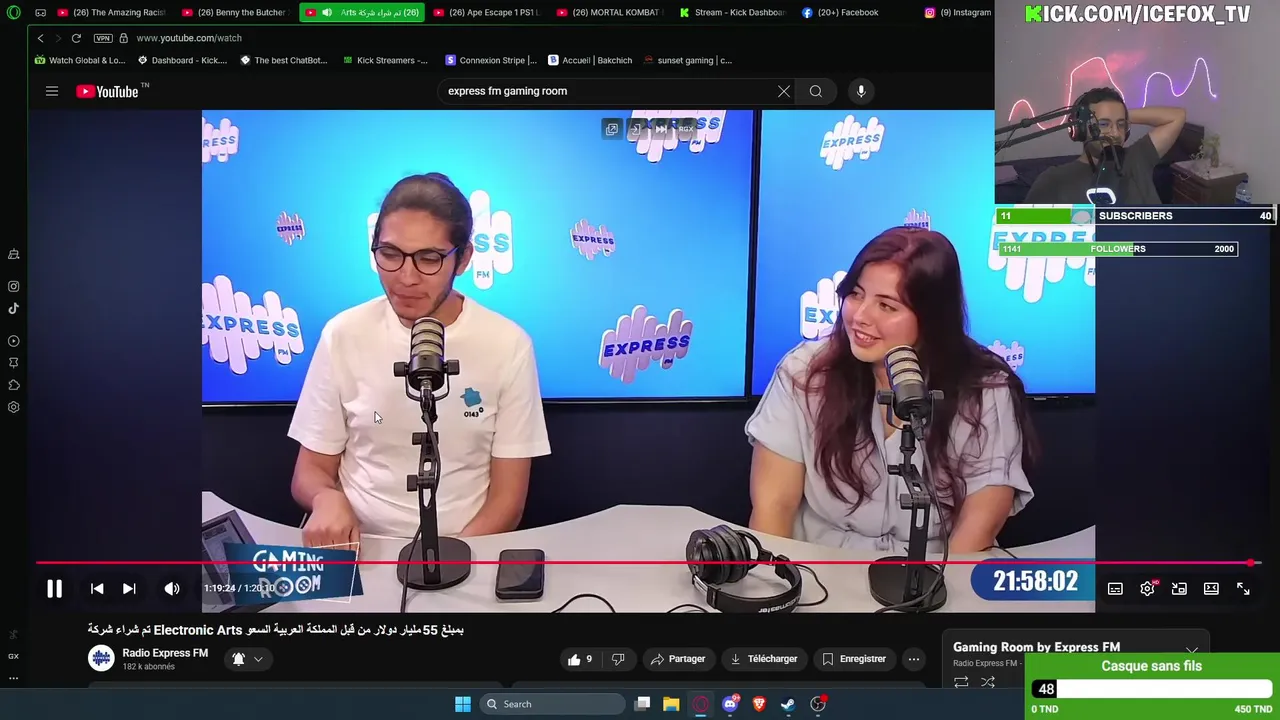The image size is (1280, 720).
Task: Open the Kick Streamers bookmark
Action: coord(385,60)
